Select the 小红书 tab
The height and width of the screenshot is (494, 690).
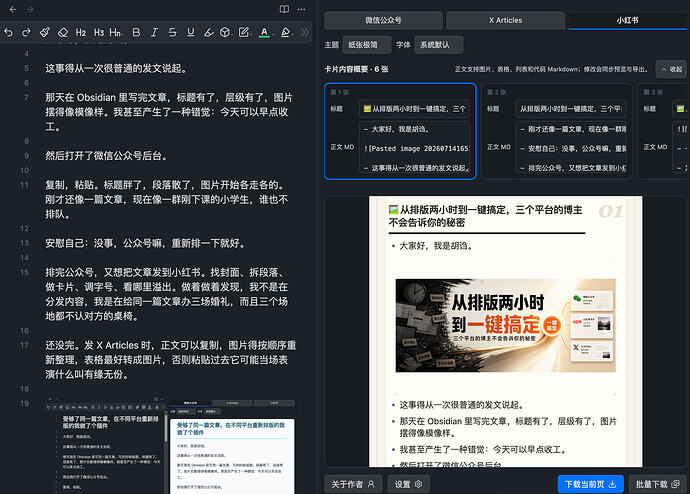tap(627, 20)
